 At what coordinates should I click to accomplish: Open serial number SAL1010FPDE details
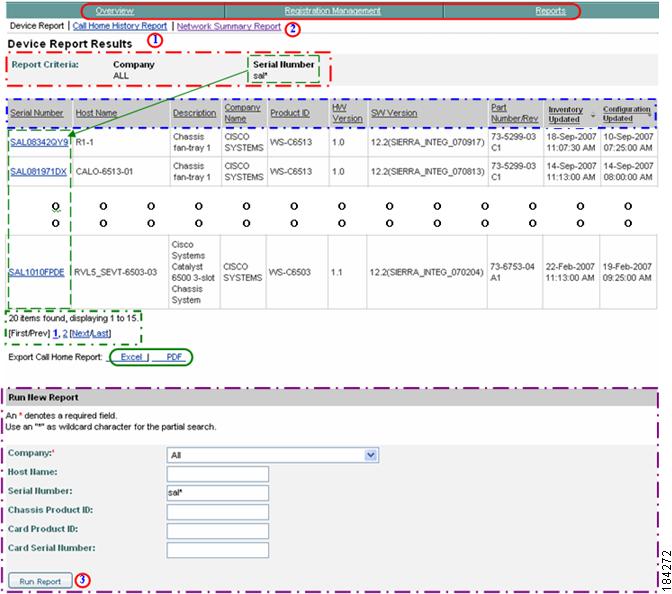tap(37, 271)
